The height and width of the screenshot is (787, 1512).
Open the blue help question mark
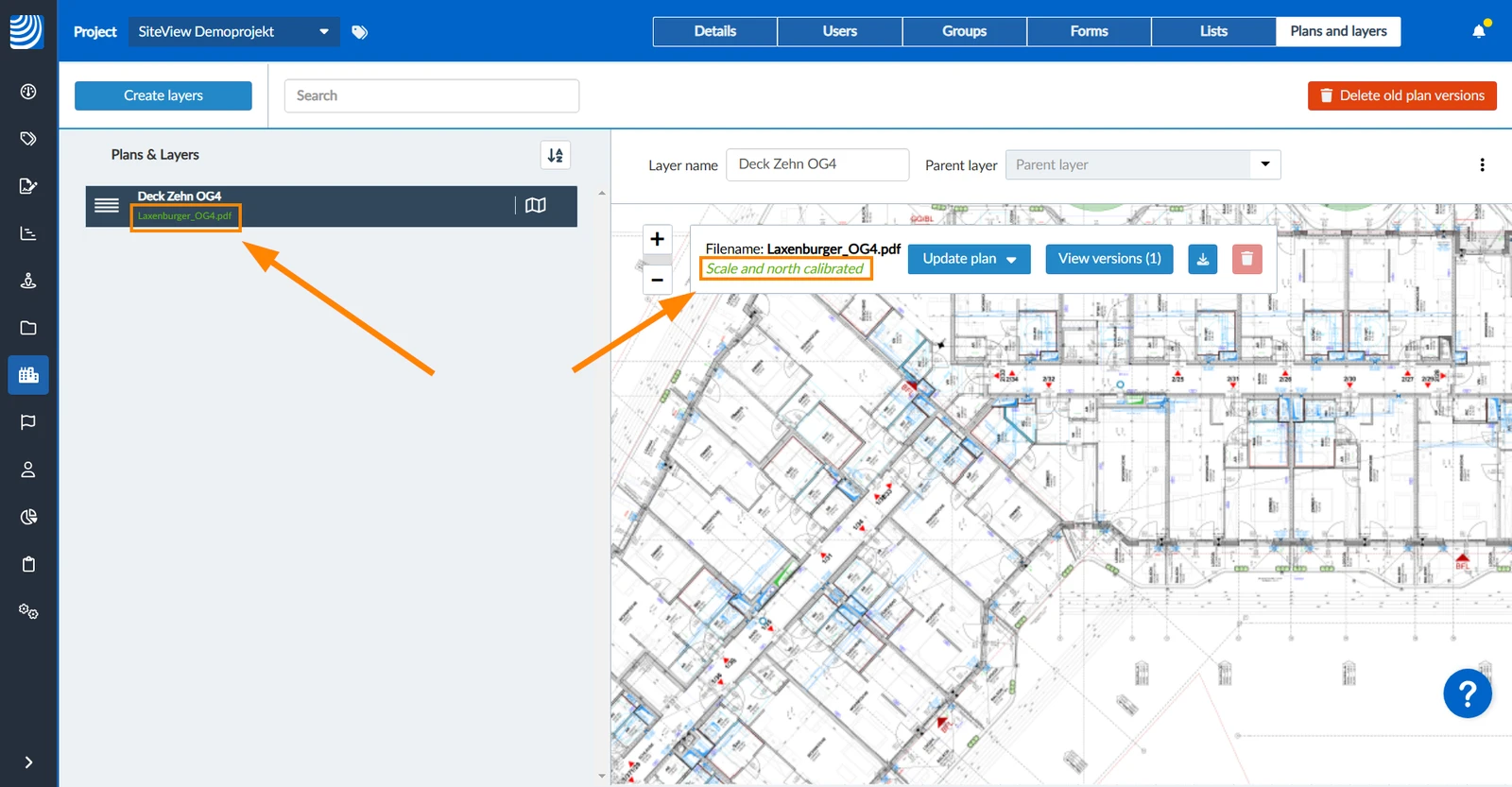pyautogui.click(x=1467, y=694)
